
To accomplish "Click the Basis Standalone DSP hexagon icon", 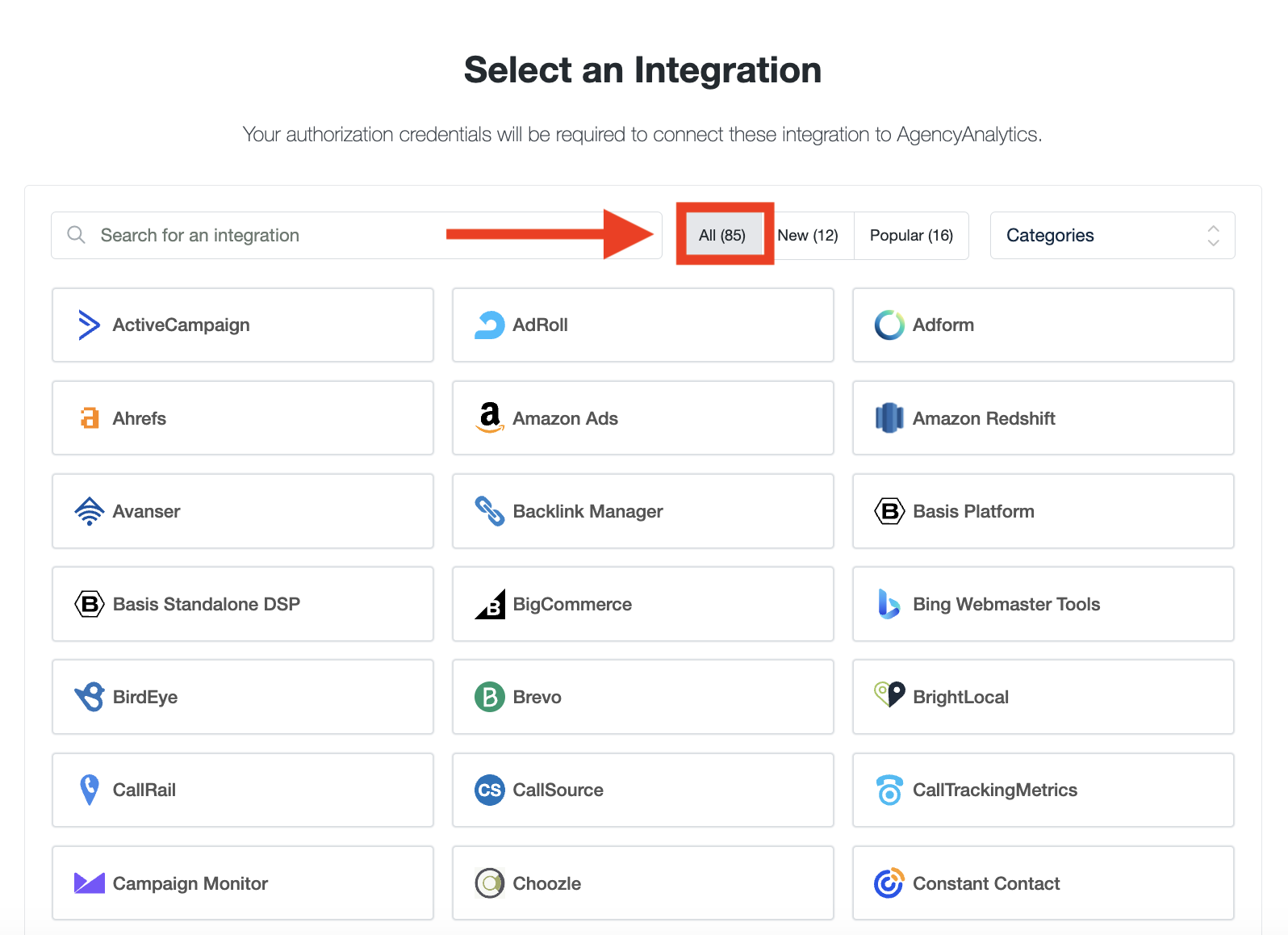I will pos(89,604).
